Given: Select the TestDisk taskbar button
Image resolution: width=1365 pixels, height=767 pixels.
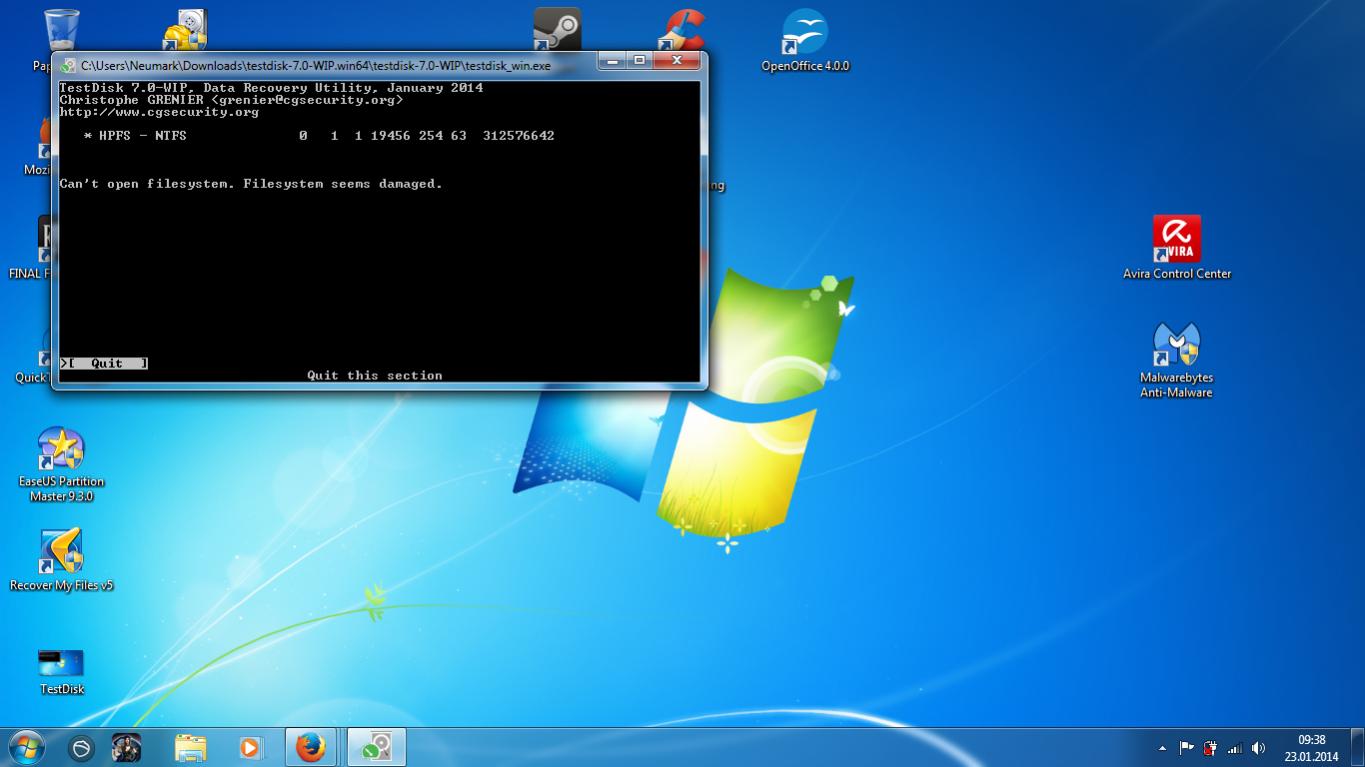Looking at the screenshot, I should coord(376,747).
